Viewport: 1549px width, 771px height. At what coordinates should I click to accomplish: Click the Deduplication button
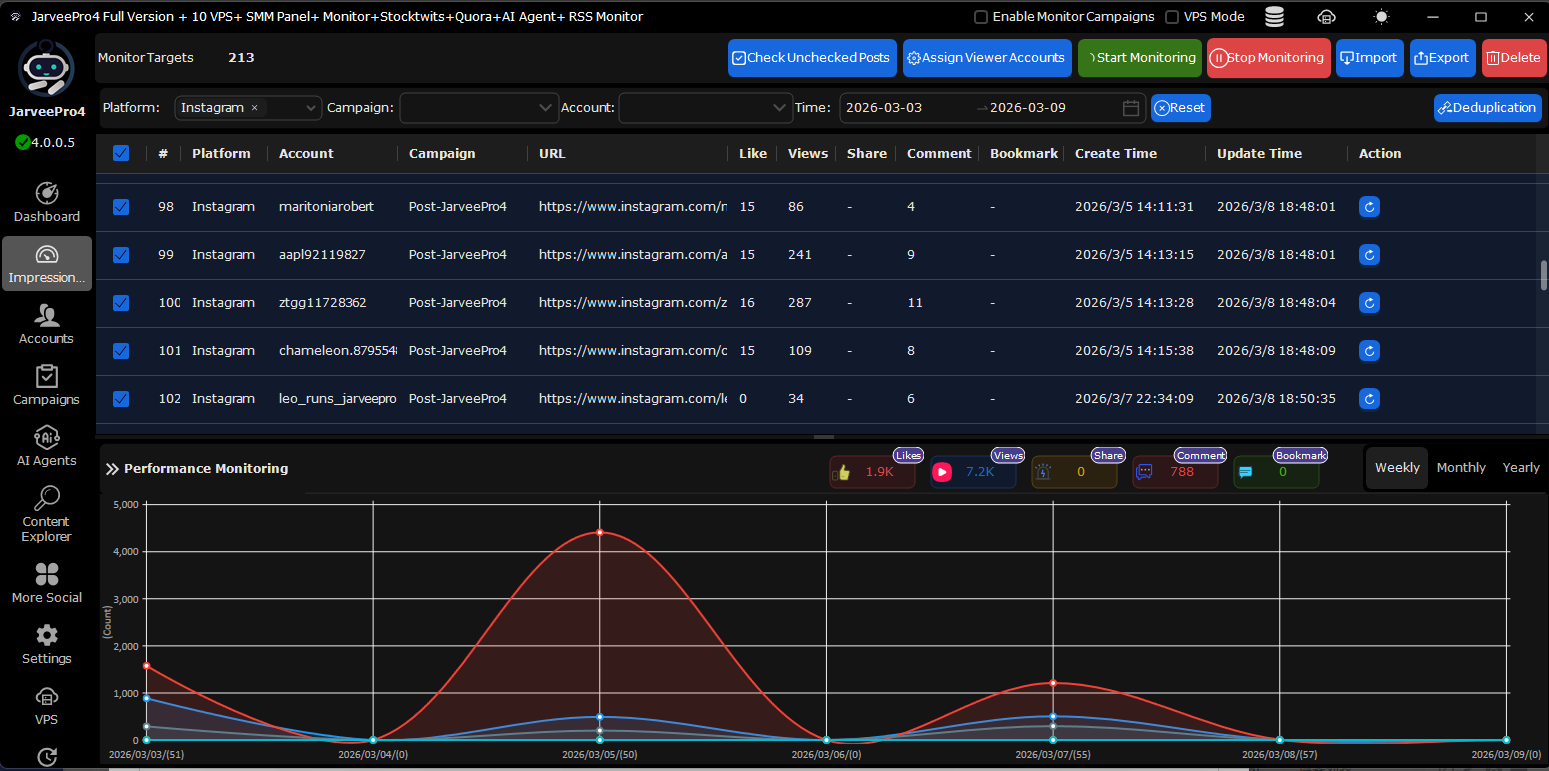click(x=1487, y=108)
